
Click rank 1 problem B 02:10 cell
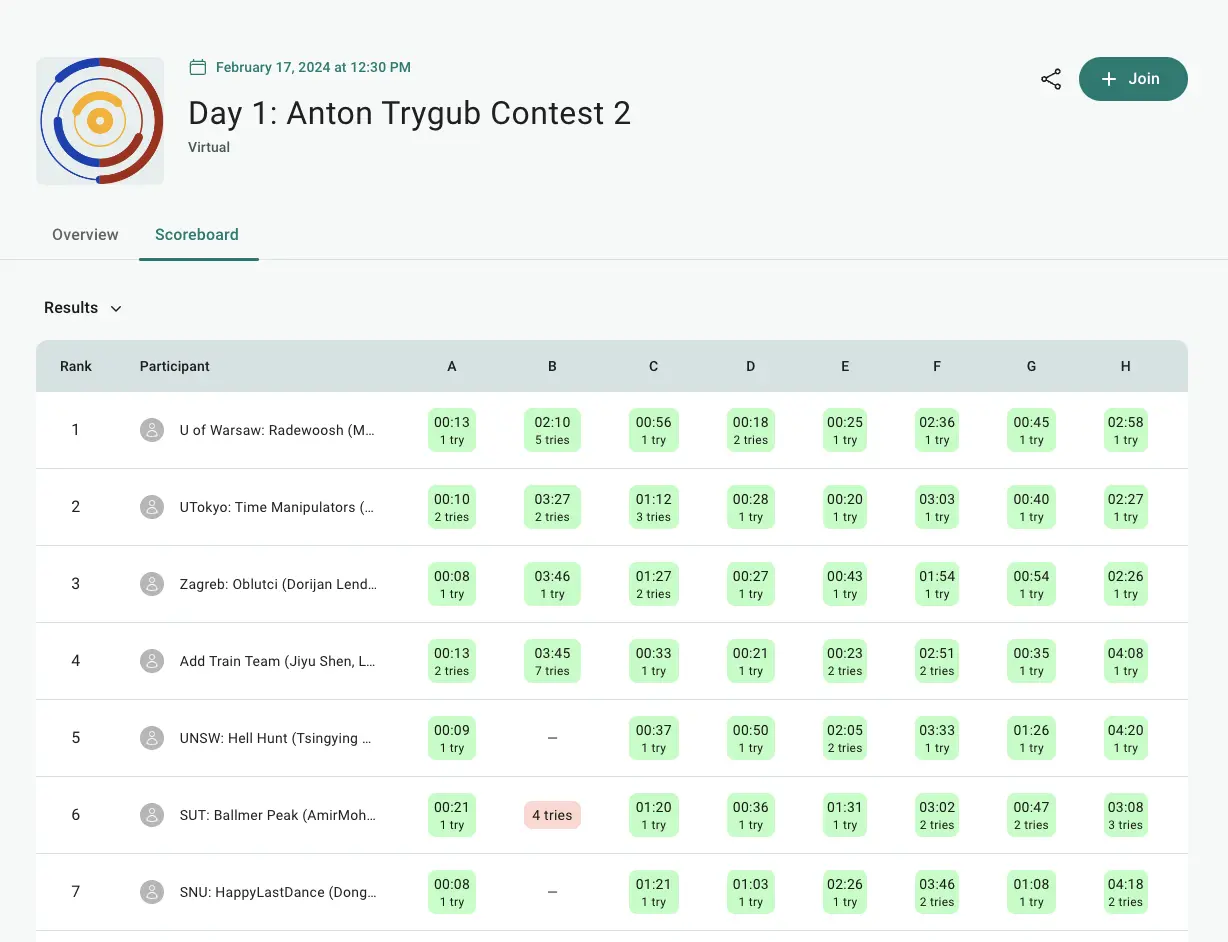click(552, 430)
